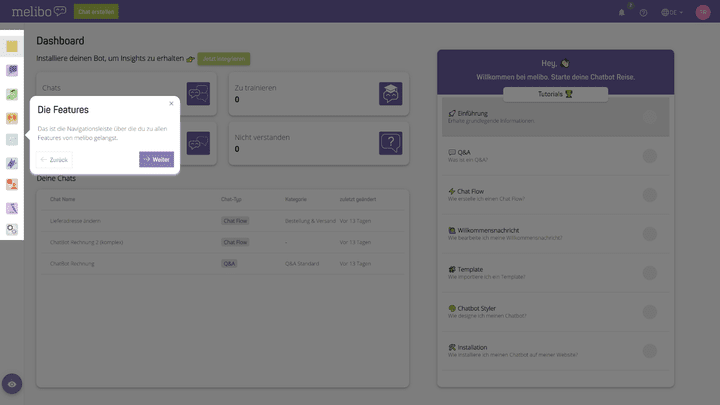Select the Tutorials tab
720x405 pixels.
pos(555,94)
